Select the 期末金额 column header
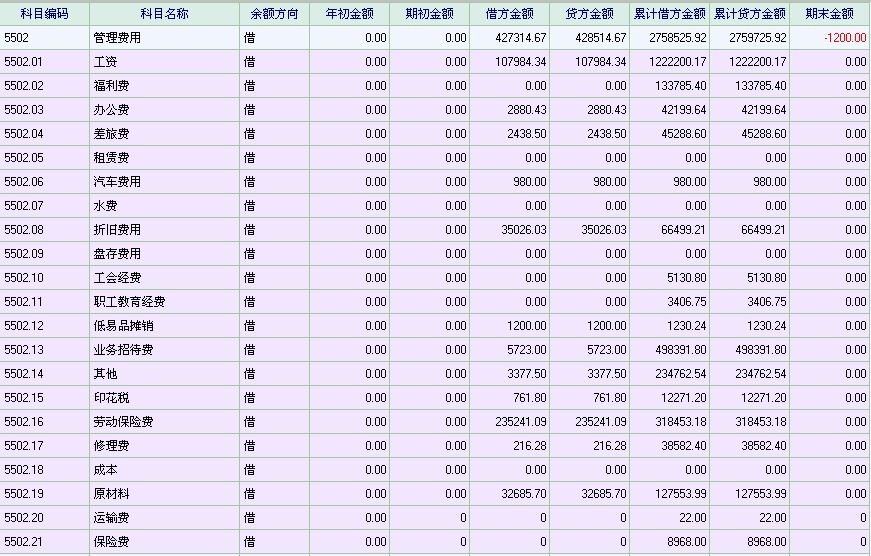Screen dimensions: 871x556 pos(829,14)
